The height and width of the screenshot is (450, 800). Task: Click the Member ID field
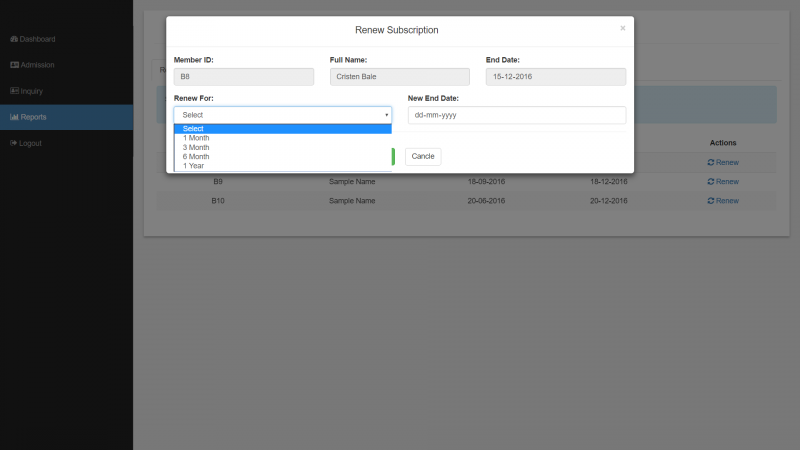point(244,76)
